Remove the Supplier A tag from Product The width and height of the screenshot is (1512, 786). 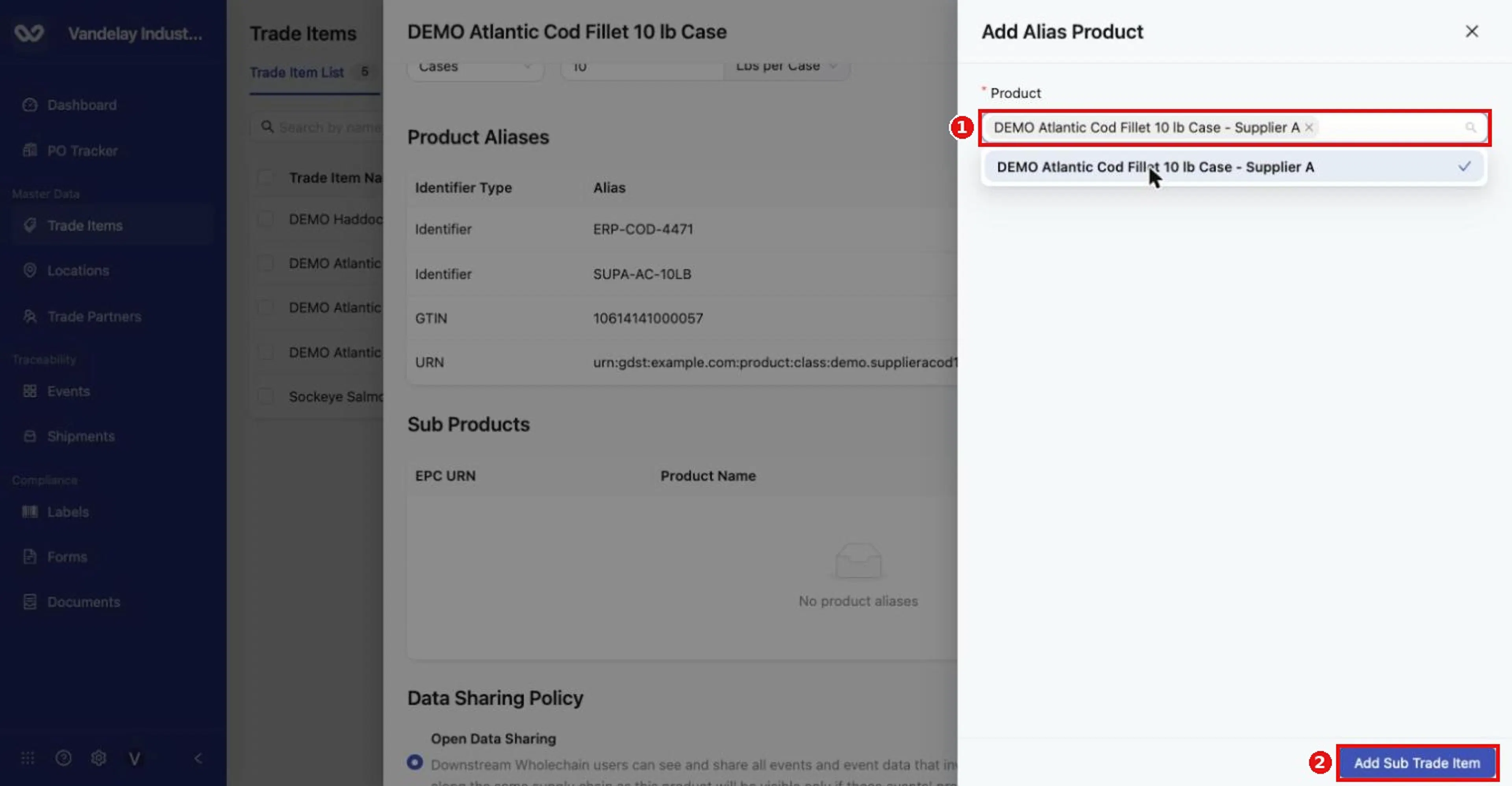click(1309, 127)
